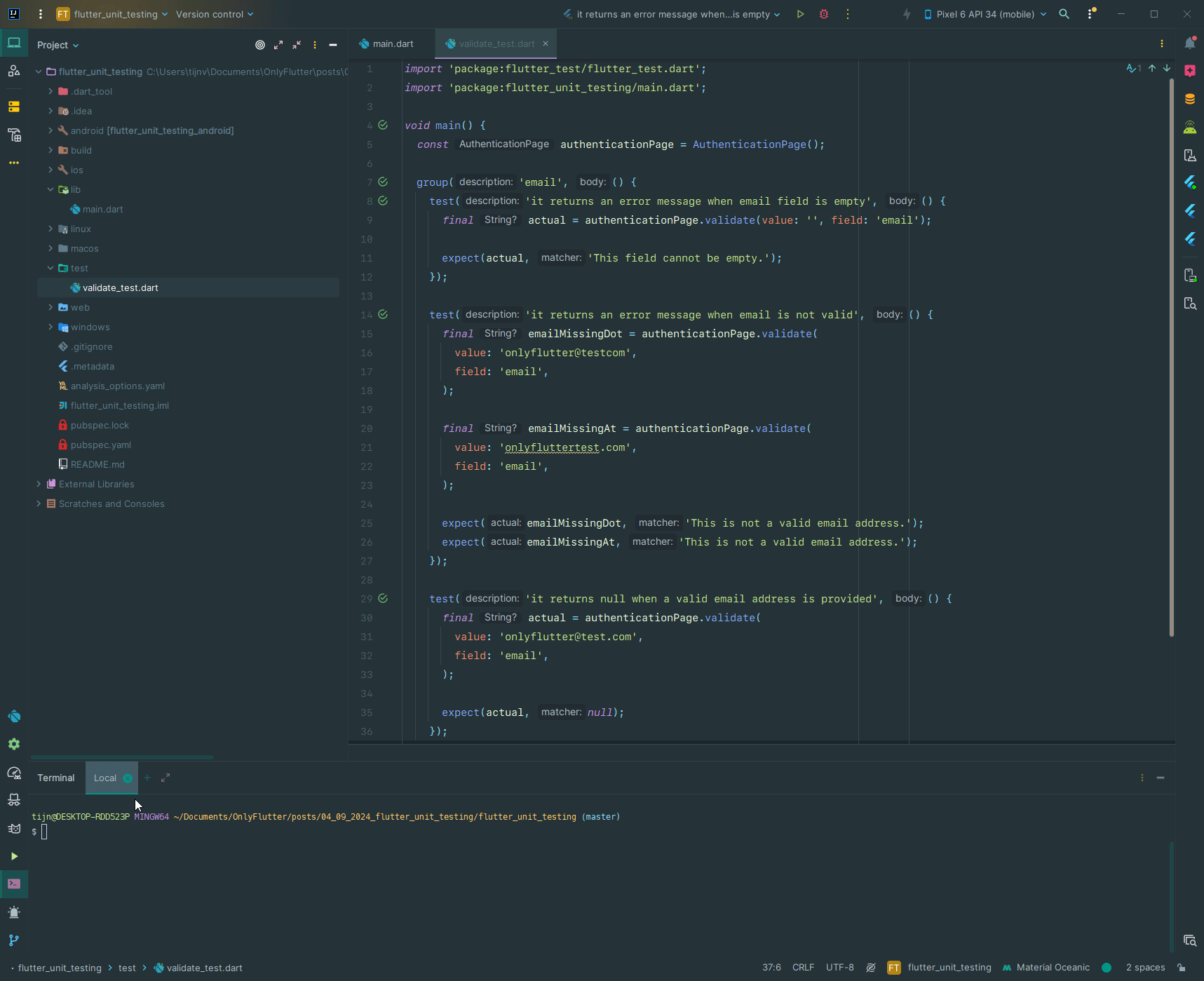Expand the External Libraries node
Viewport: 1204px width, 981px height.
tap(39, 484)
